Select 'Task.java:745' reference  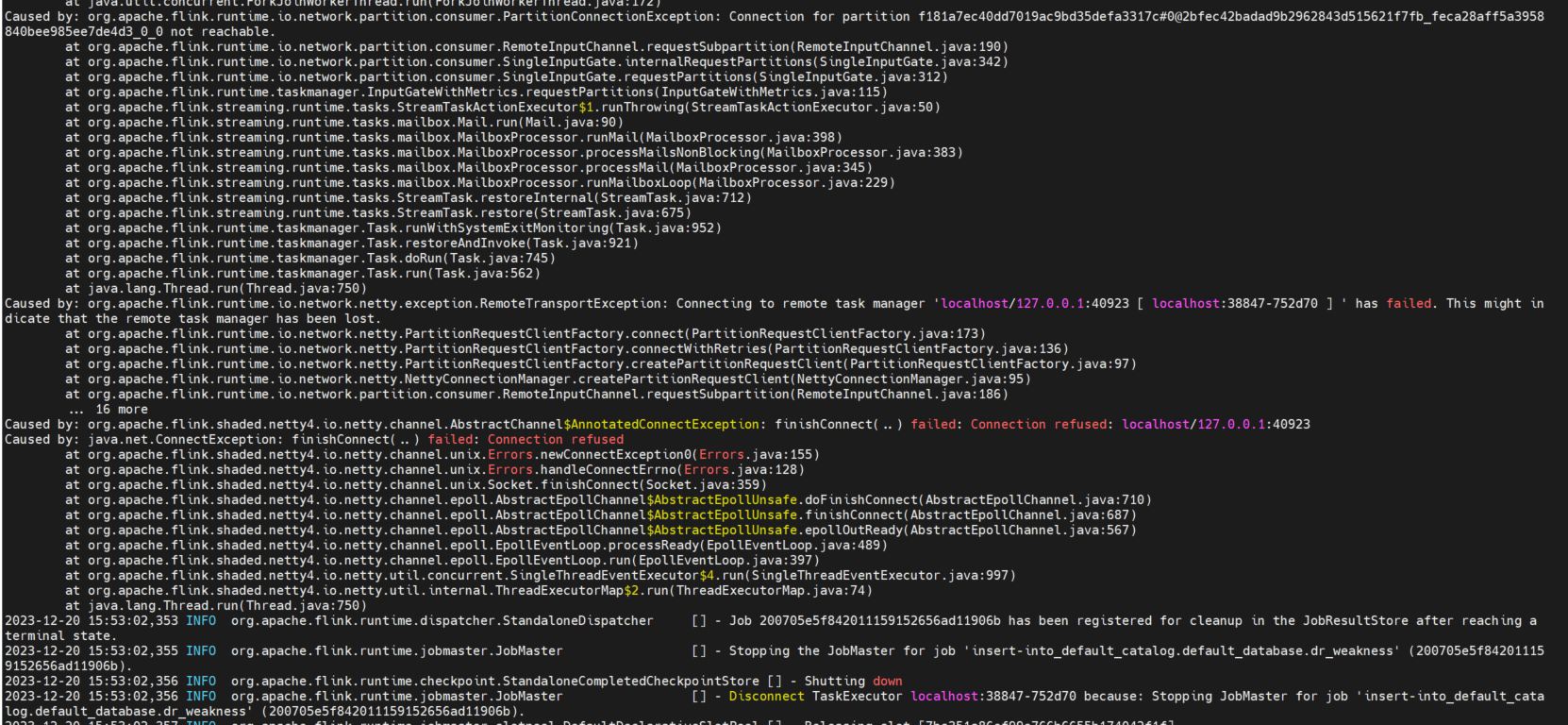coord(499,258)
